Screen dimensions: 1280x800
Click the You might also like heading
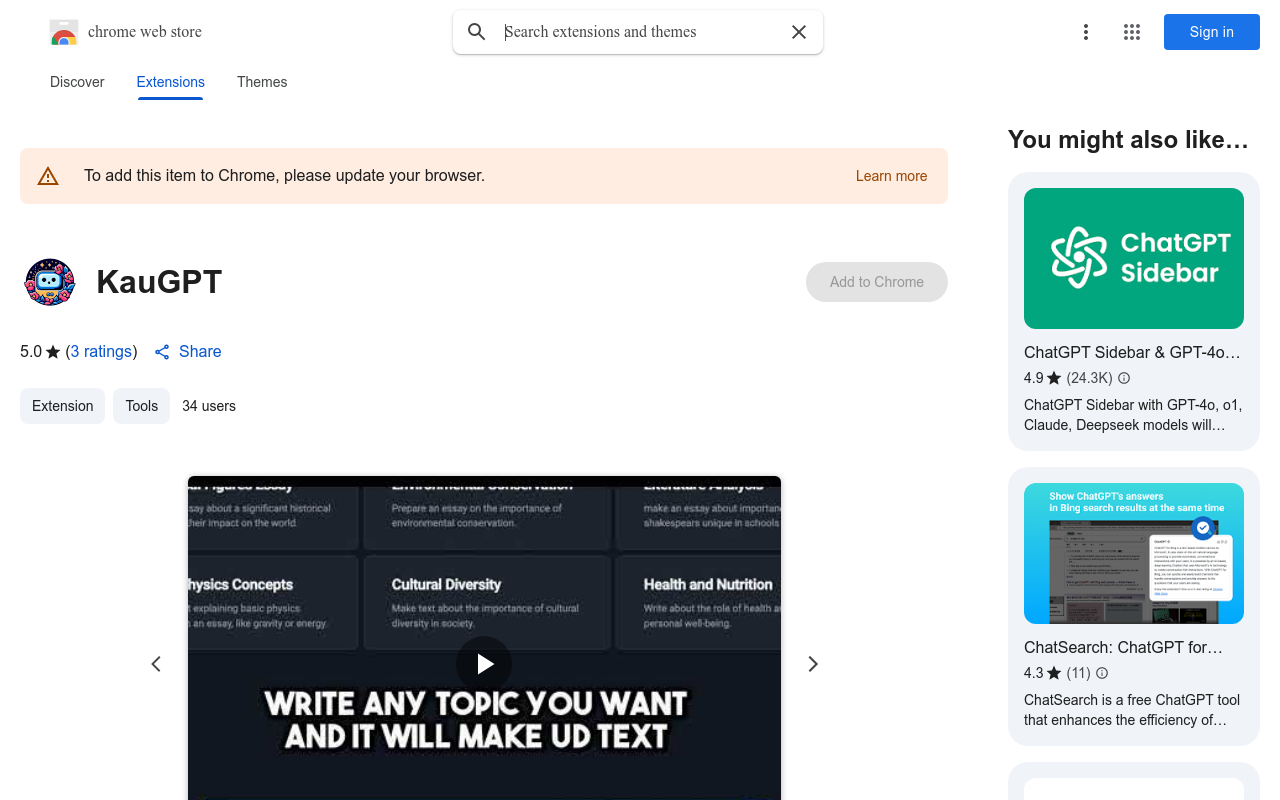1128,140
